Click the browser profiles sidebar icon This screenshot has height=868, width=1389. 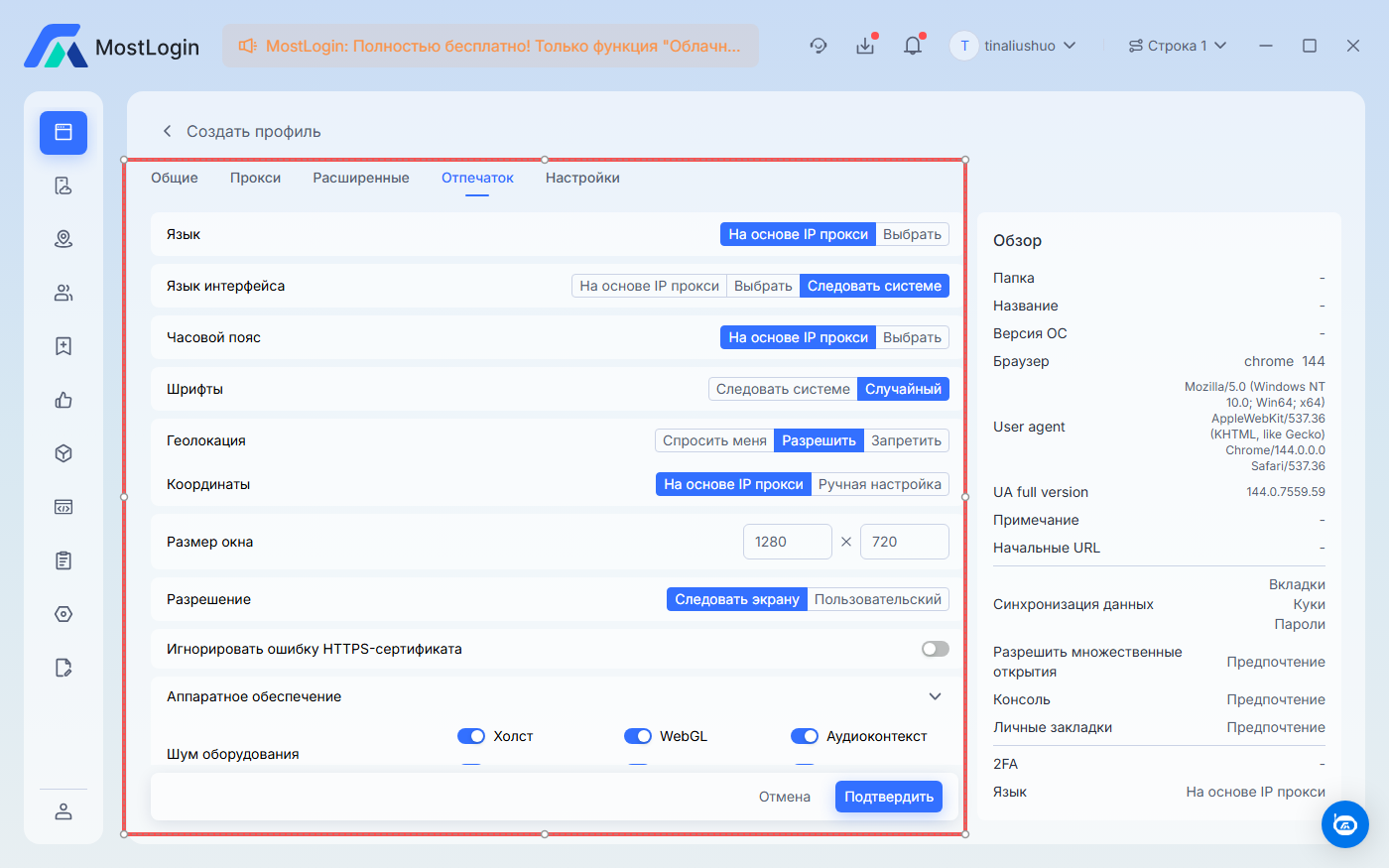point(63,132)
